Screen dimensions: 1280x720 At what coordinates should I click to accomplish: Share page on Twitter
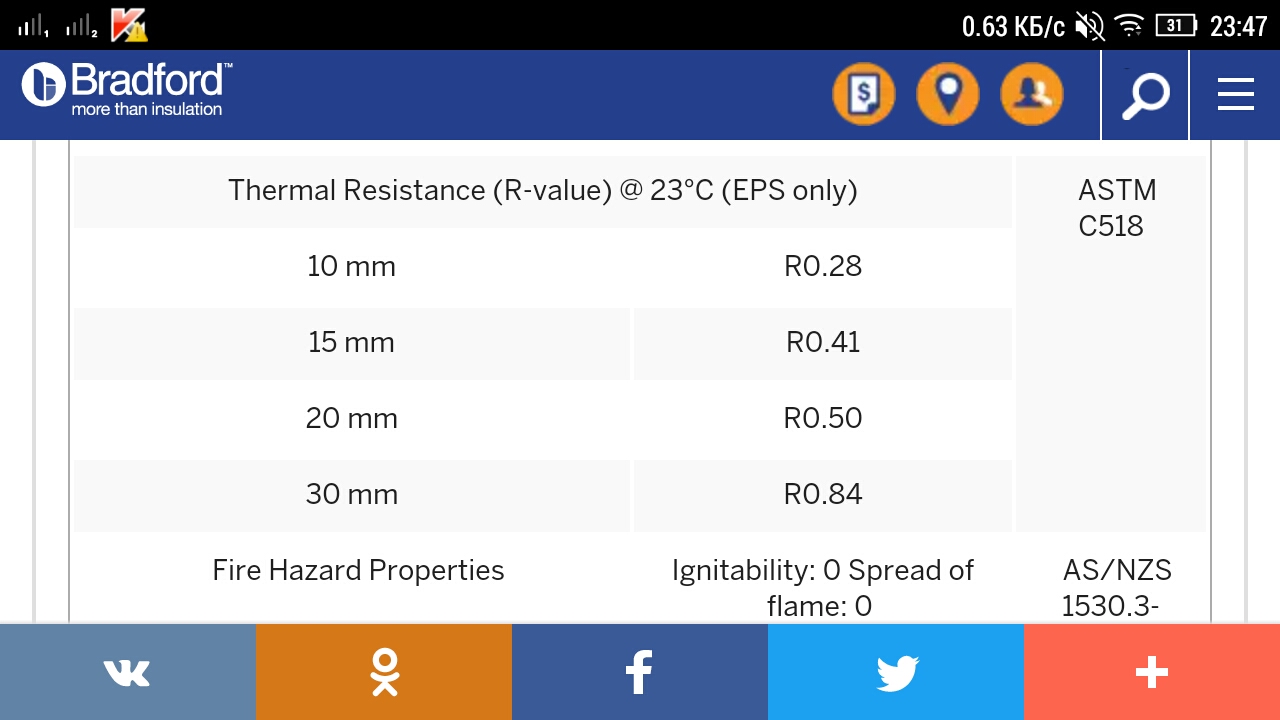[x=896, y=672]
